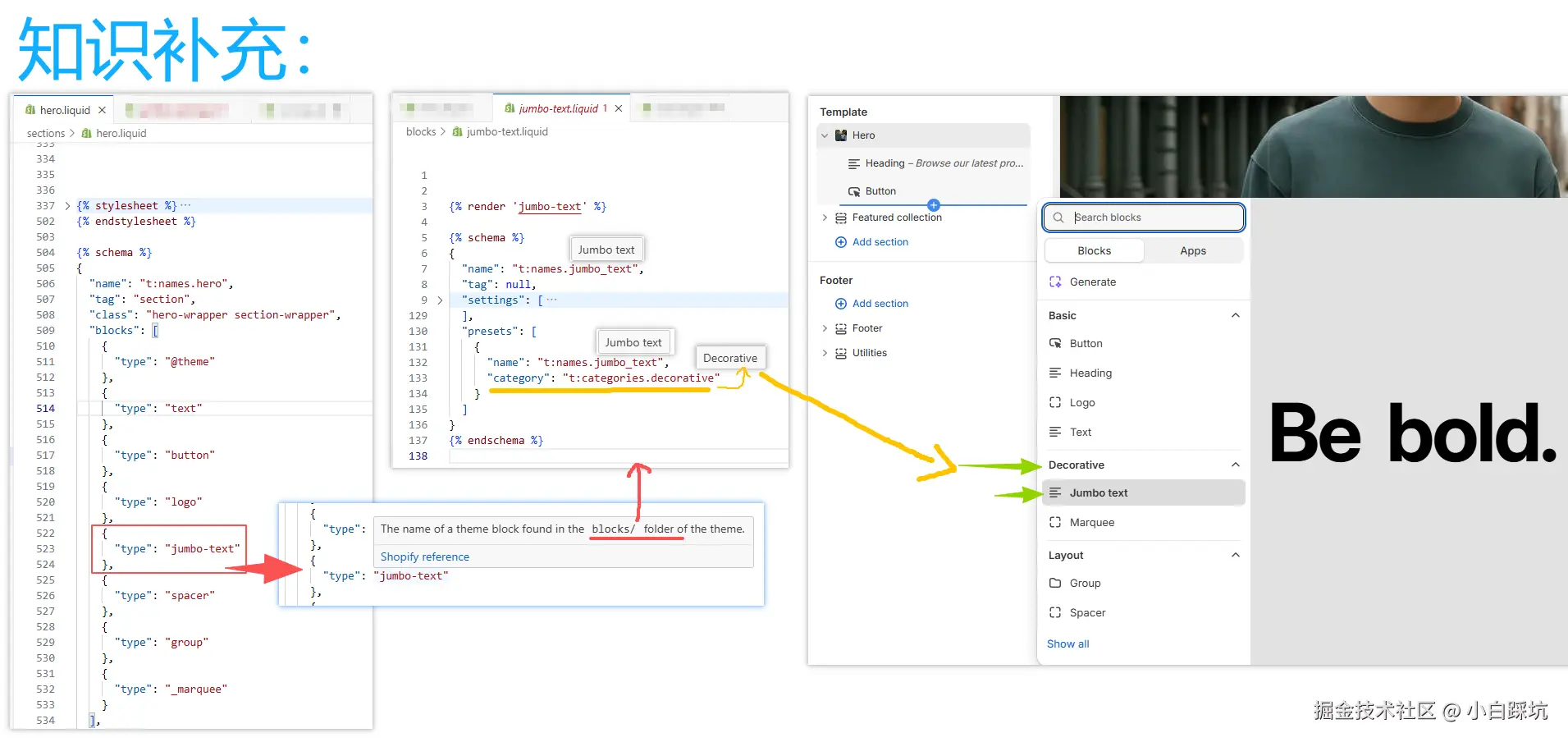
Task: Click the "name": "t:names.hero" code line
Action: [161, 284]
